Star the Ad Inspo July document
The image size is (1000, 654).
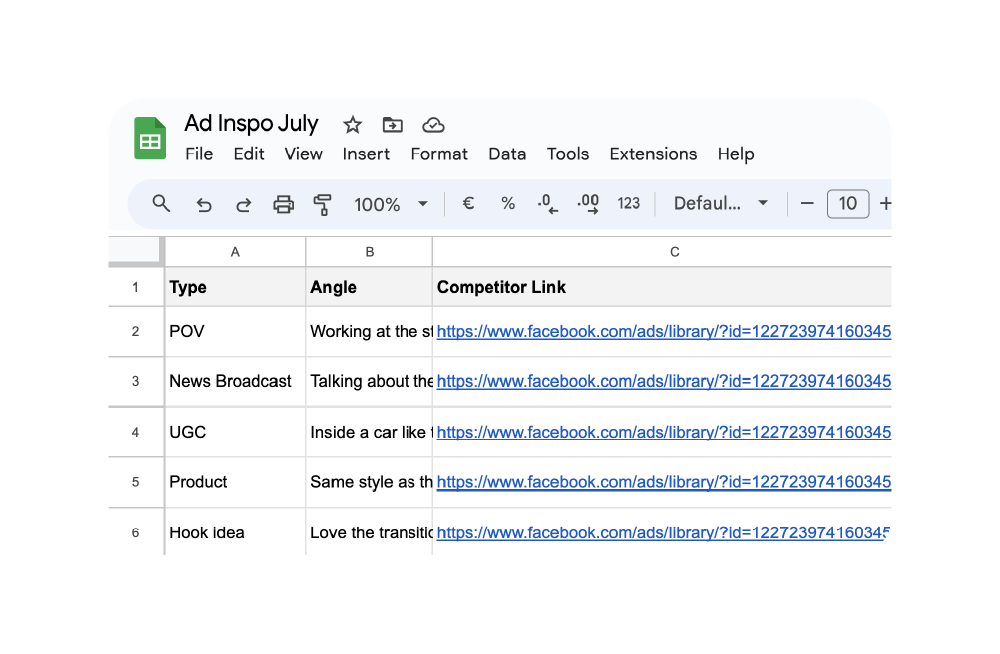pos(352,125)
